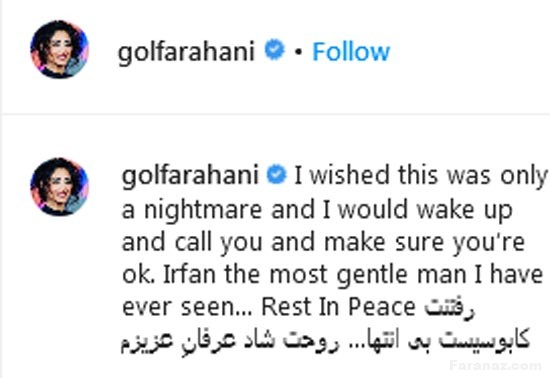This screenshot has height=378, width=550.
Task: Open the avatar next to the caption
Action: 59,187
